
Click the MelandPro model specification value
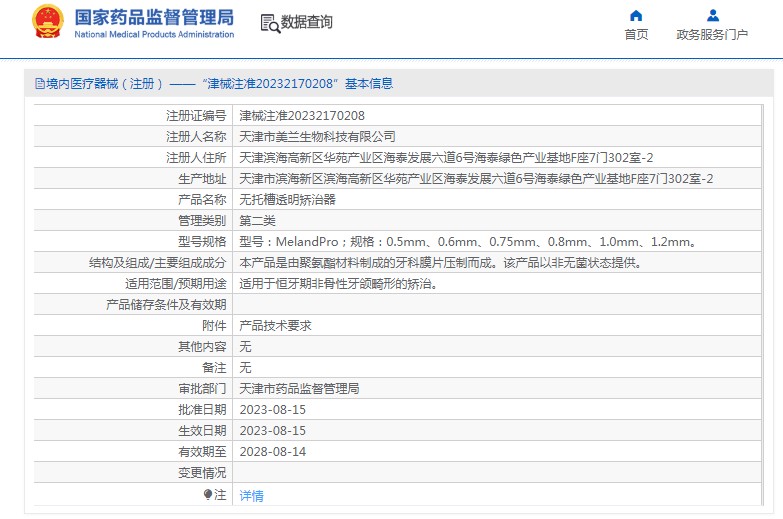pos(468,242)
